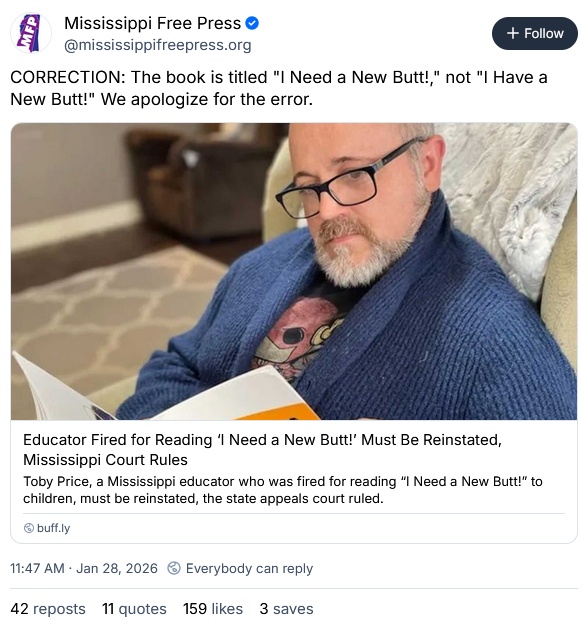The height and width of the screenshot is (625, 582).
Task: Click the blue verified checkmark badge
Action: click(x=252, y=24)
